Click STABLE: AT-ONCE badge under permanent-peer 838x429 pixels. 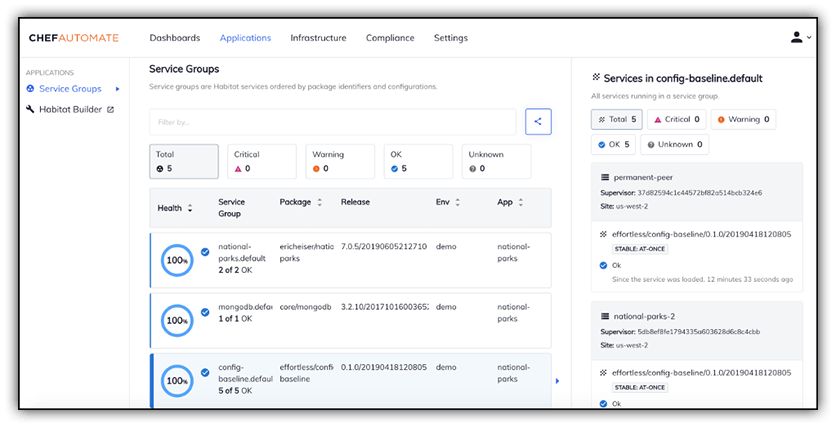pyautogui.click(x=640, y=249)
